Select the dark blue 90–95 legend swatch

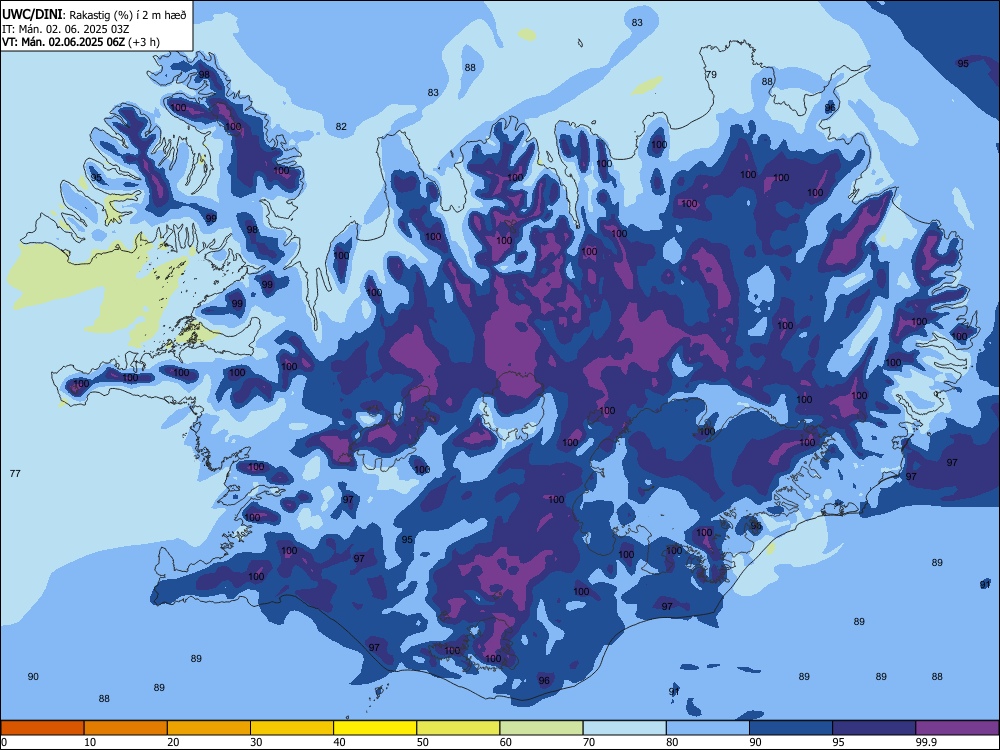tap(791, 728)
